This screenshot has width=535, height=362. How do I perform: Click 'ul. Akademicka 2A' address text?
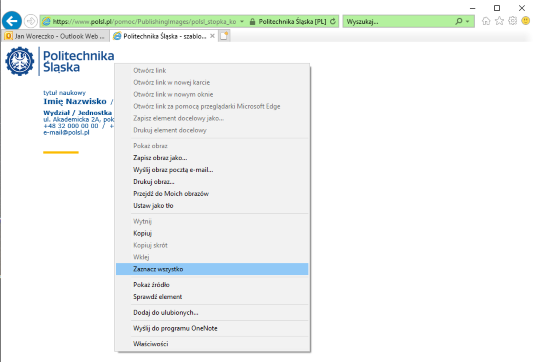tap(72, 119)
